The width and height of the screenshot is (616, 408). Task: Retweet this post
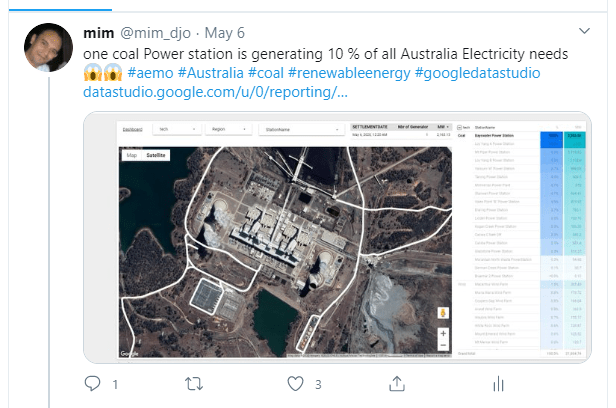click(x=194, y=383)
